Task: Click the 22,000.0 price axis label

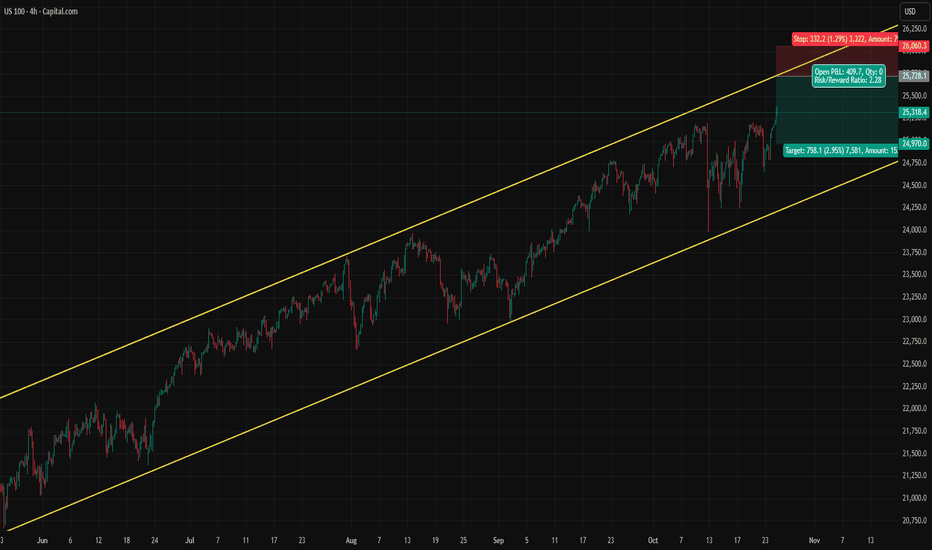Action: point(914,408)
